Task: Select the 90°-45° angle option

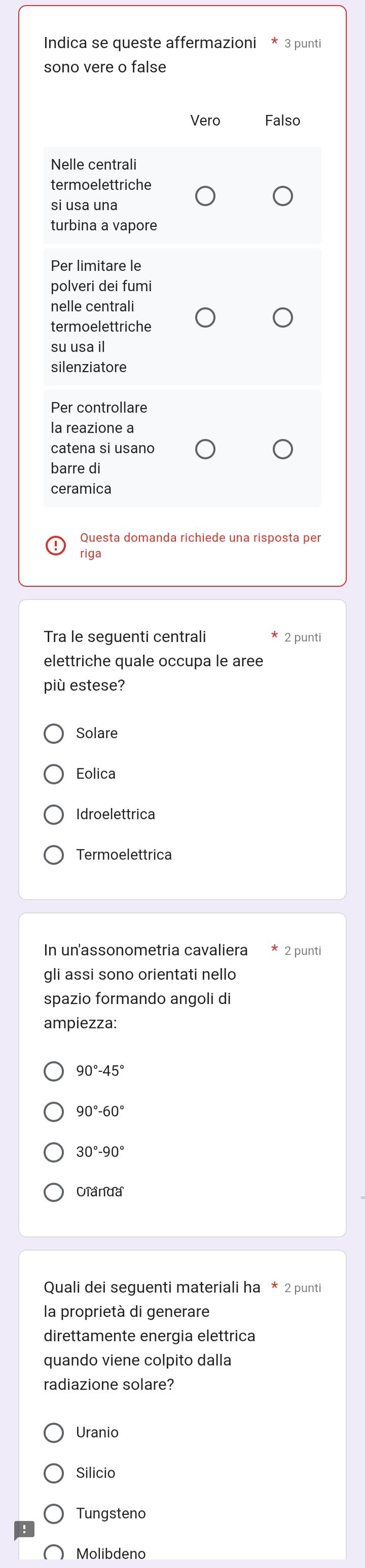Action: 54,1071
